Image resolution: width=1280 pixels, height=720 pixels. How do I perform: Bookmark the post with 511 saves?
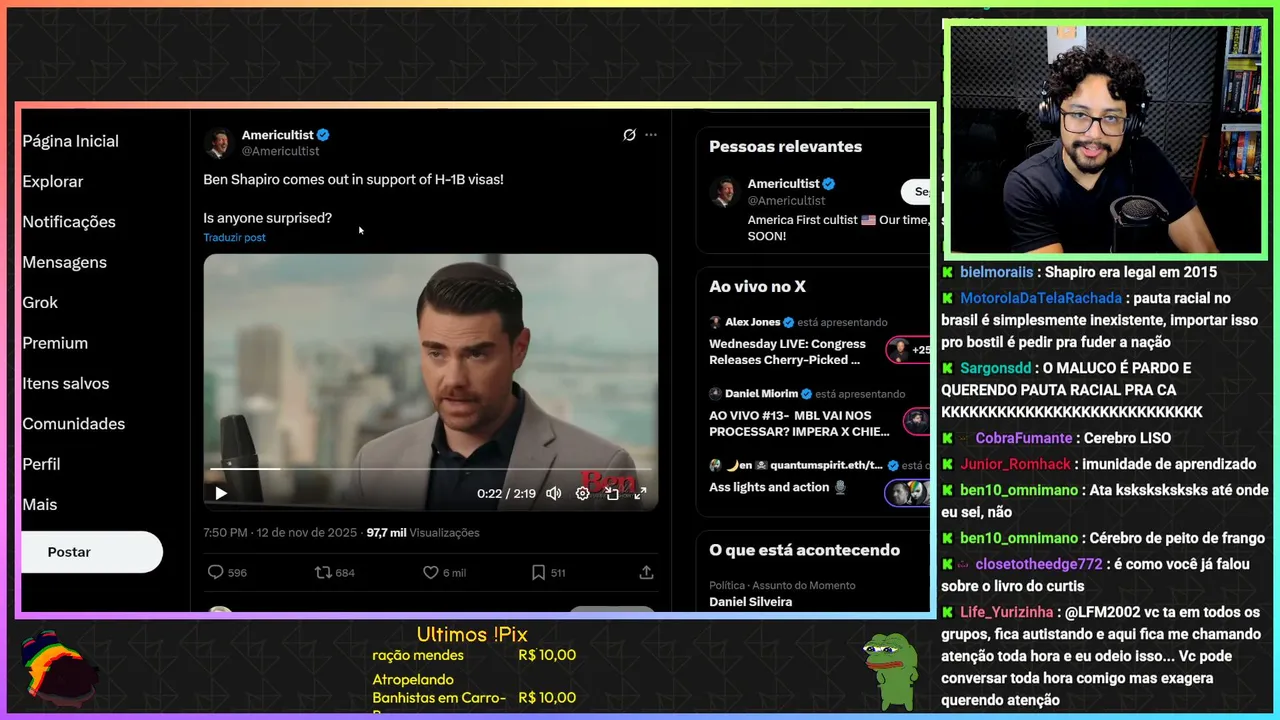pos(548,573)
